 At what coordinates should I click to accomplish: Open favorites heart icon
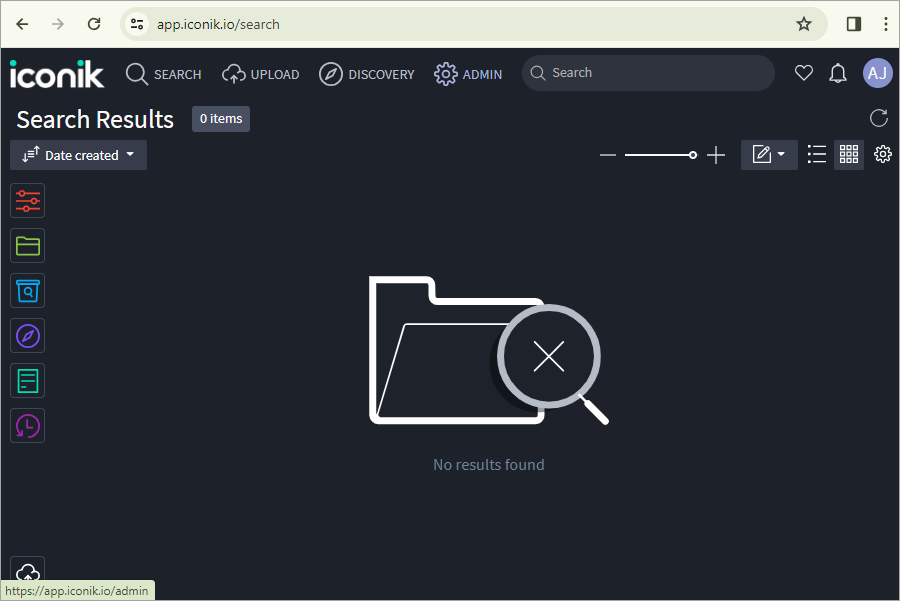click(x=804, y=73)
